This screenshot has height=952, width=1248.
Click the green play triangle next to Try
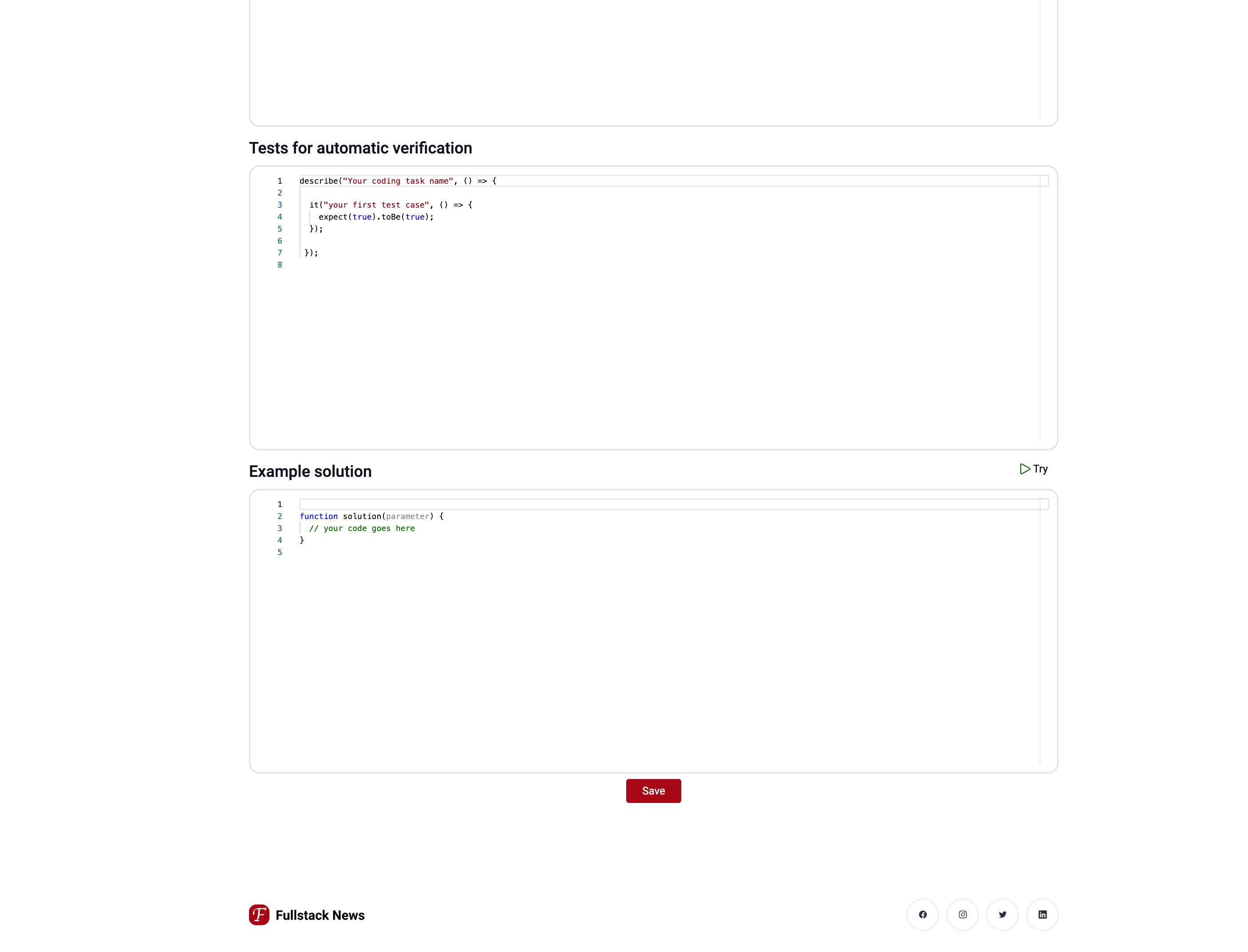1024,468
